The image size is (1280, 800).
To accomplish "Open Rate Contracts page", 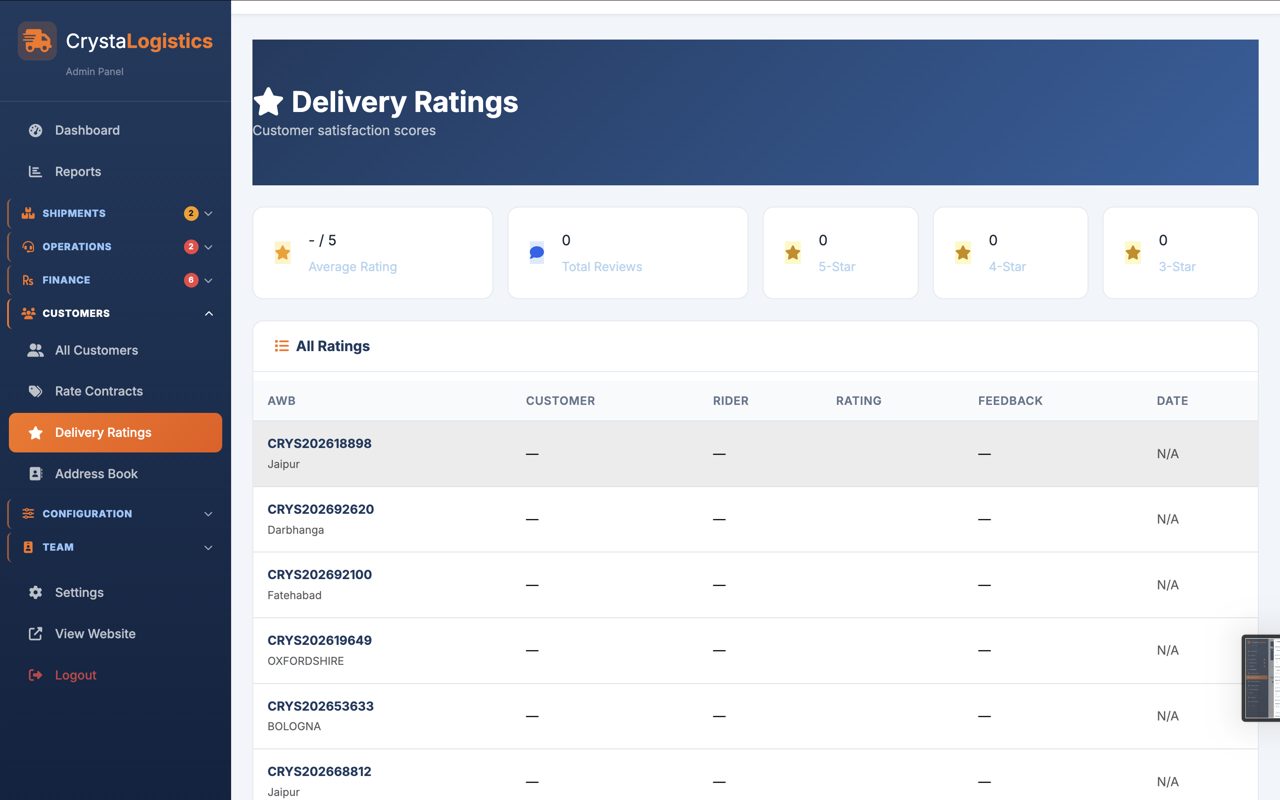I will (115, 391).
